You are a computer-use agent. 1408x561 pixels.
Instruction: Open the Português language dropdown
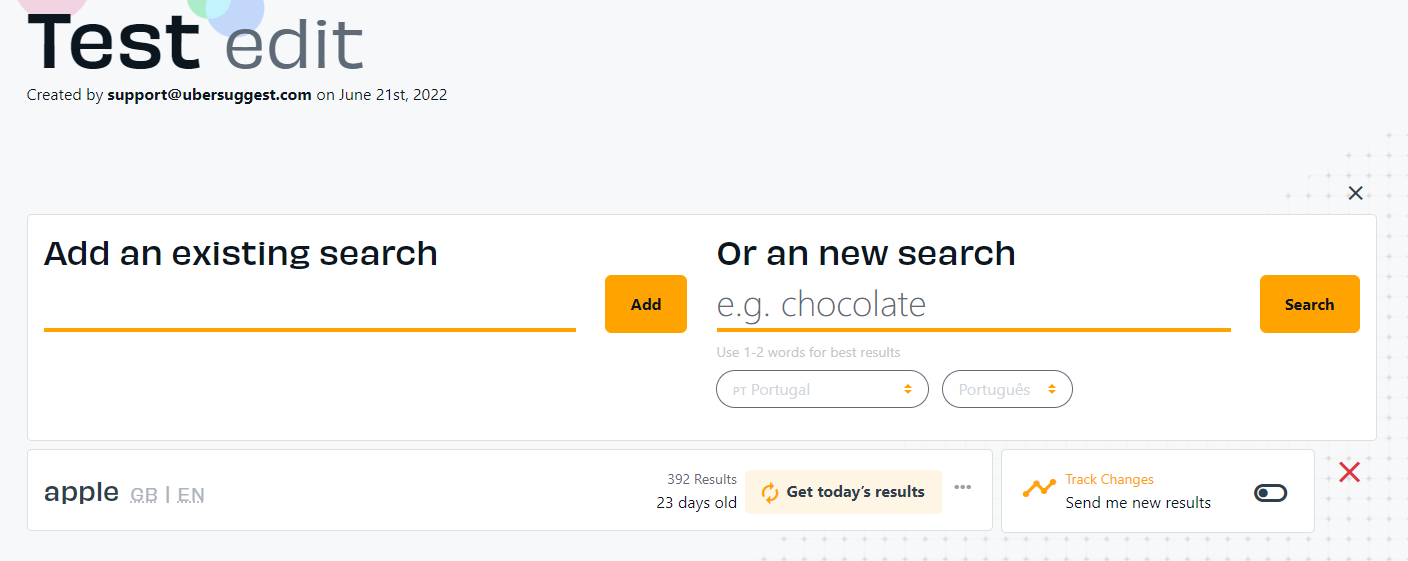point(1007,389)
